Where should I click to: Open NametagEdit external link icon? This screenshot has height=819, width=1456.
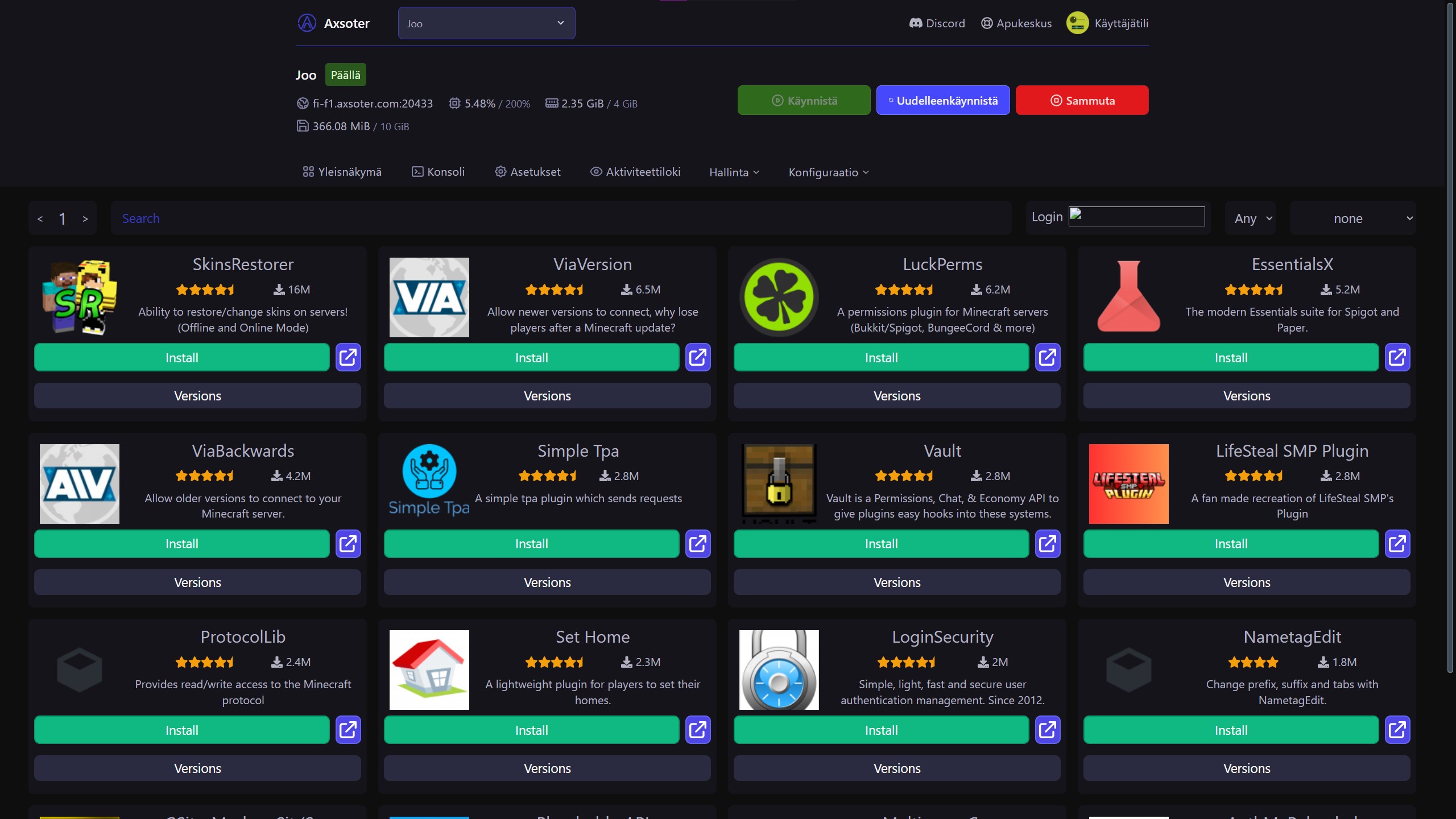(x=1397, y=730)
